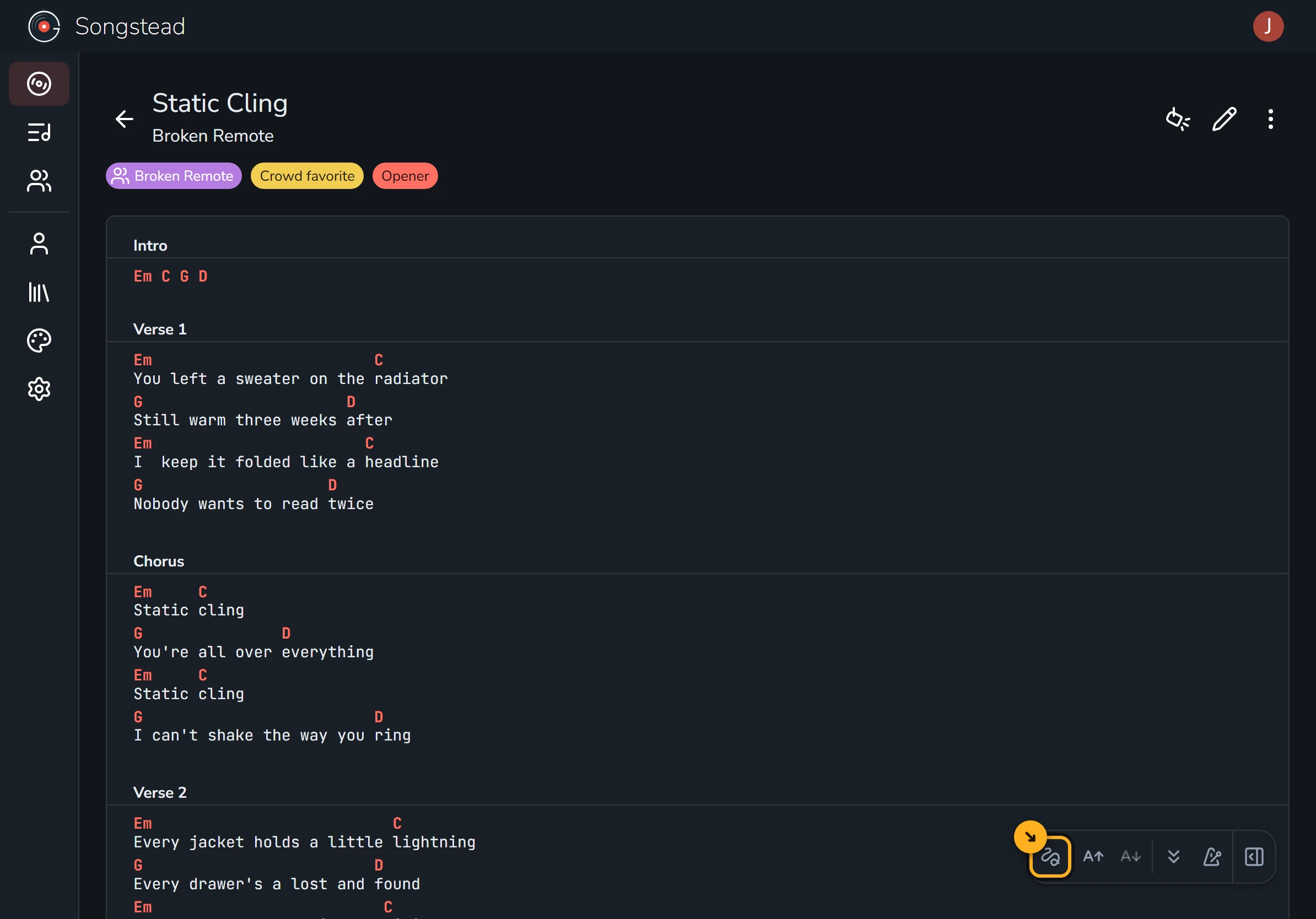Collapse the toolbar with the panel icon
This screenshot has height=919, width=1316.
click(x=1254, y=857)
